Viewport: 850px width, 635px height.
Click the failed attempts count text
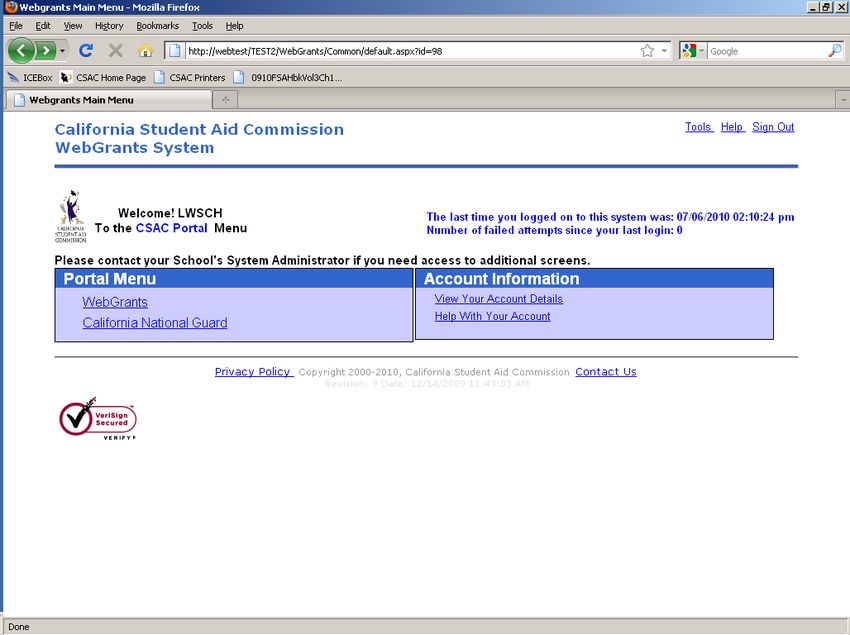(555, 230)
